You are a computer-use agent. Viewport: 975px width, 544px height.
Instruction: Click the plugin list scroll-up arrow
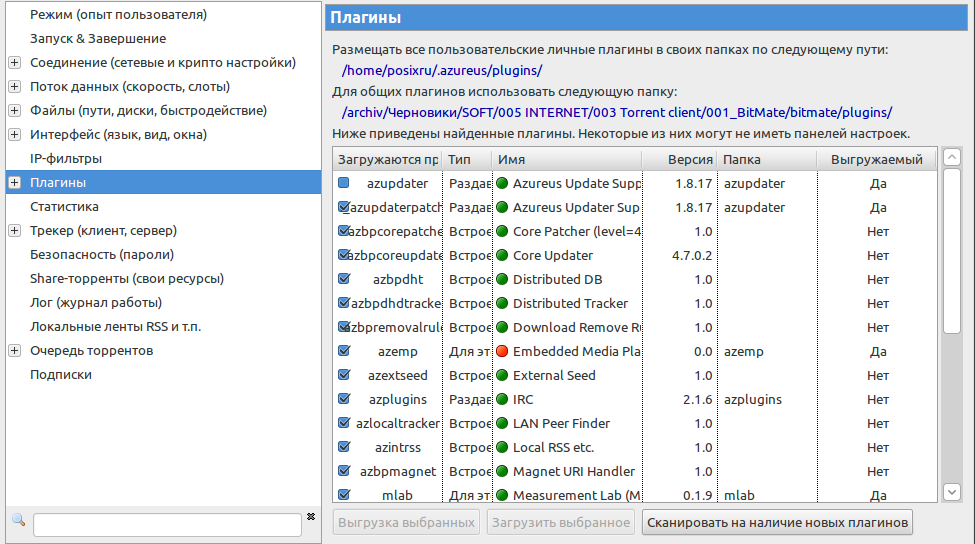pyautogui.click(x=952, y=157)
